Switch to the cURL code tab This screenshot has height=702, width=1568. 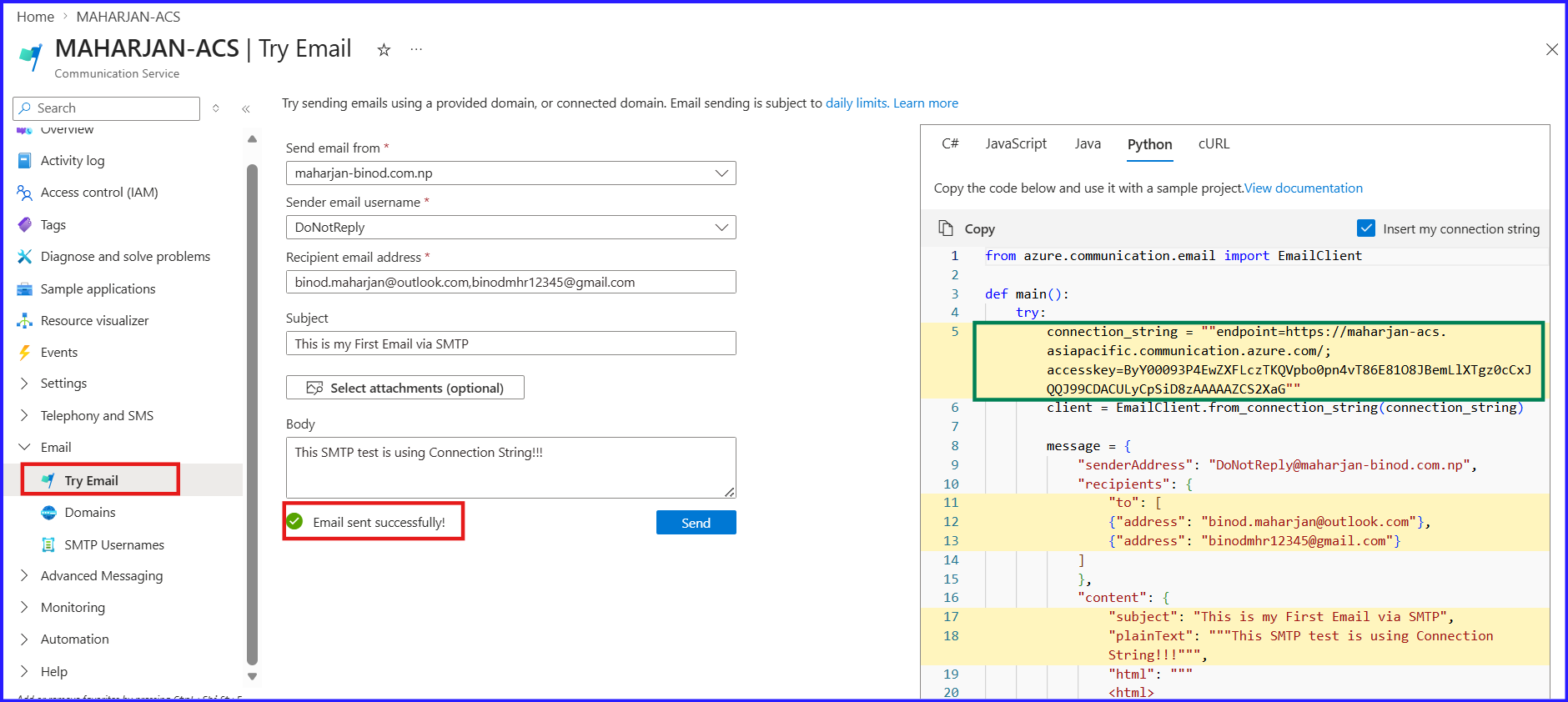click(1214, 143)
